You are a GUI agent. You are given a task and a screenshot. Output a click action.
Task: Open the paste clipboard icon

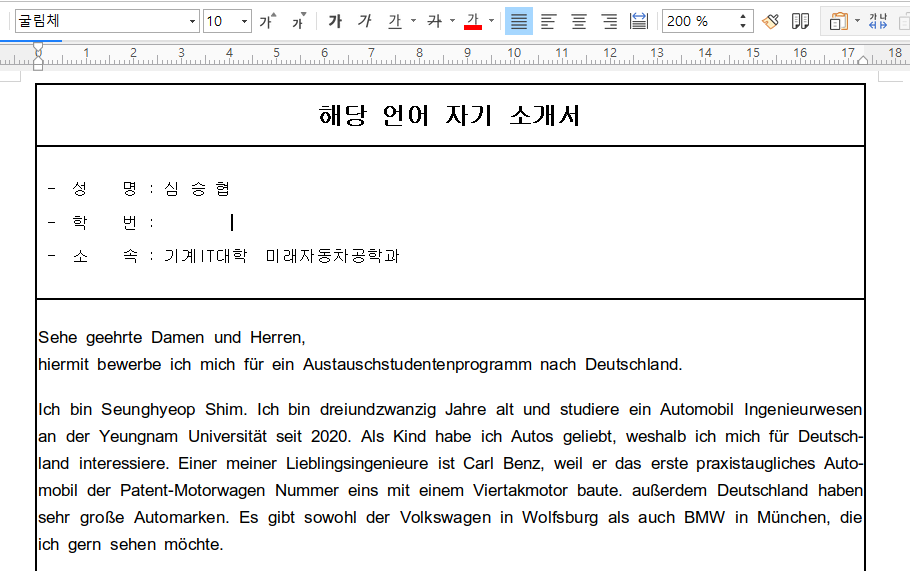pos(838,21)
